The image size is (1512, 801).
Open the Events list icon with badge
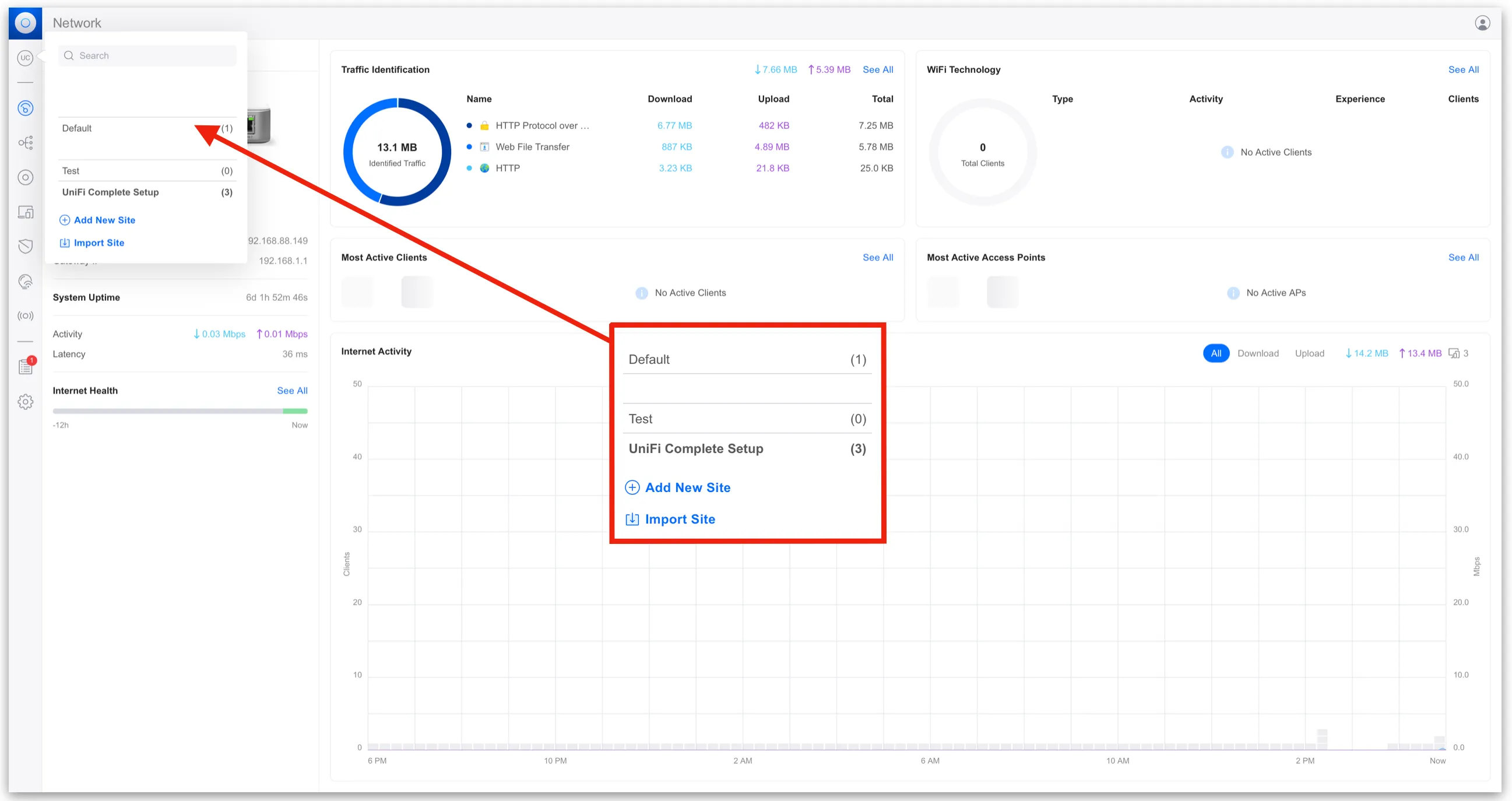click(x=24, y=367)
